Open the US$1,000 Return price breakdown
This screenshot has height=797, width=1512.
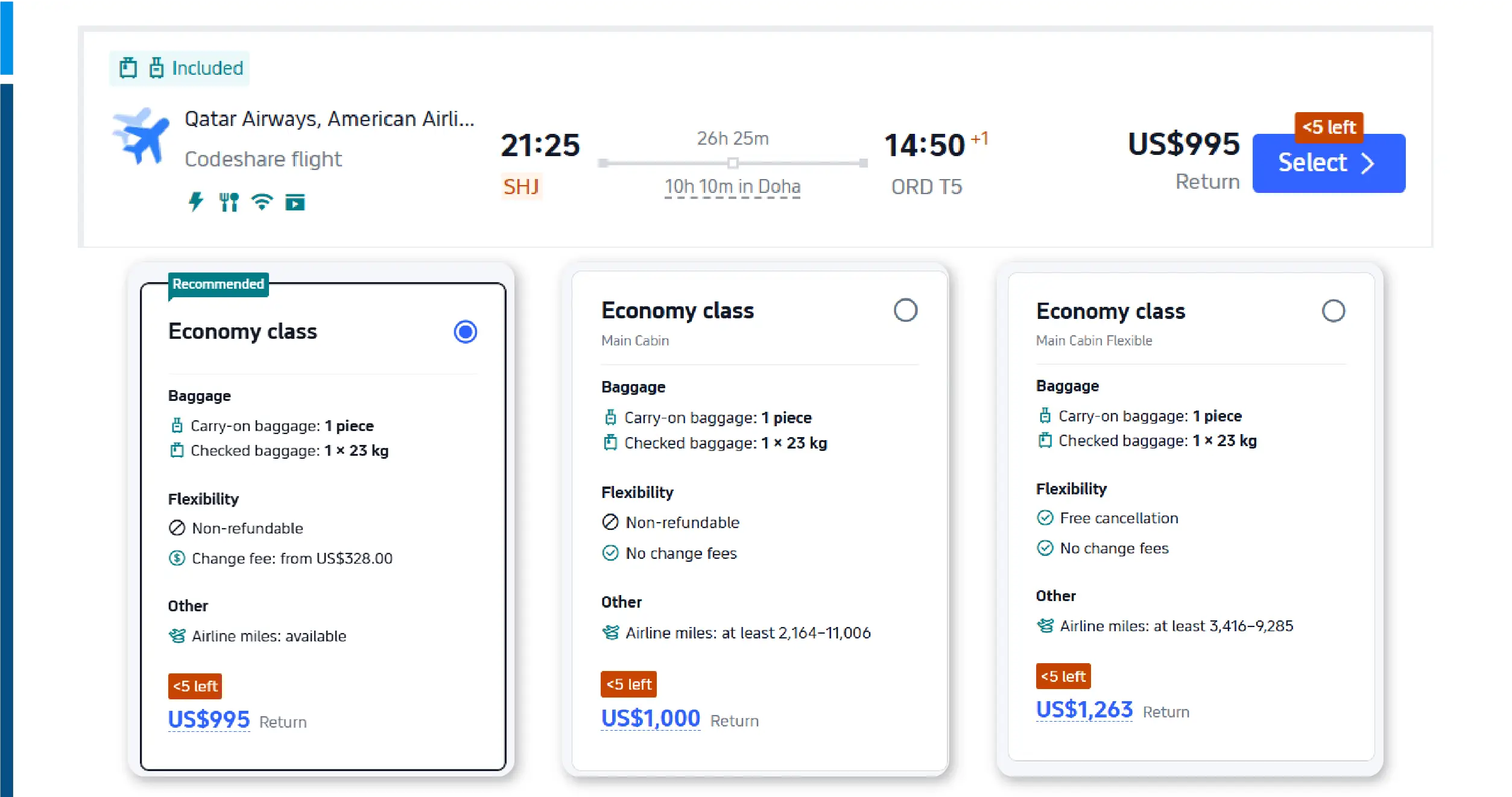point(650,719)
